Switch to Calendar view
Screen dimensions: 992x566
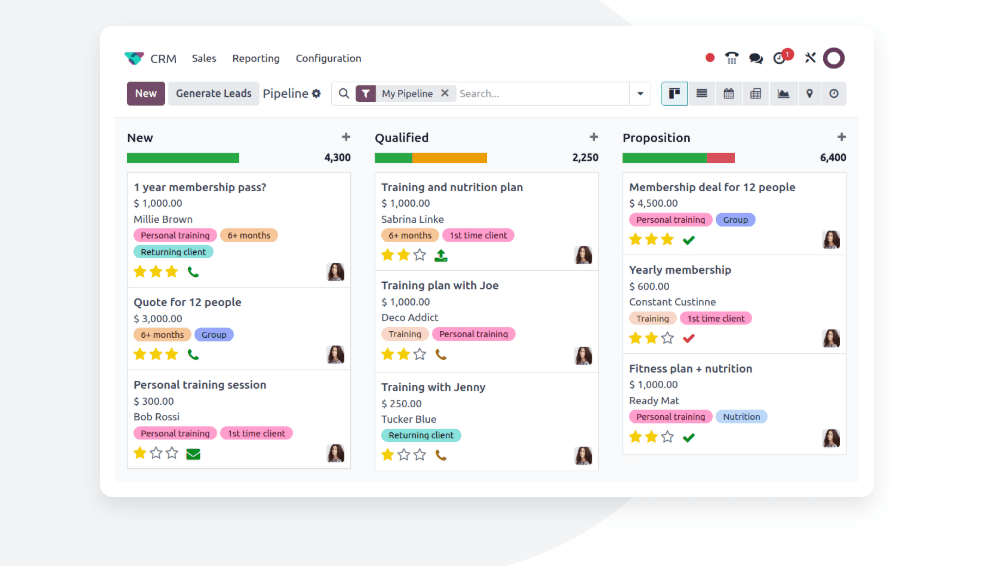(729, 94)
